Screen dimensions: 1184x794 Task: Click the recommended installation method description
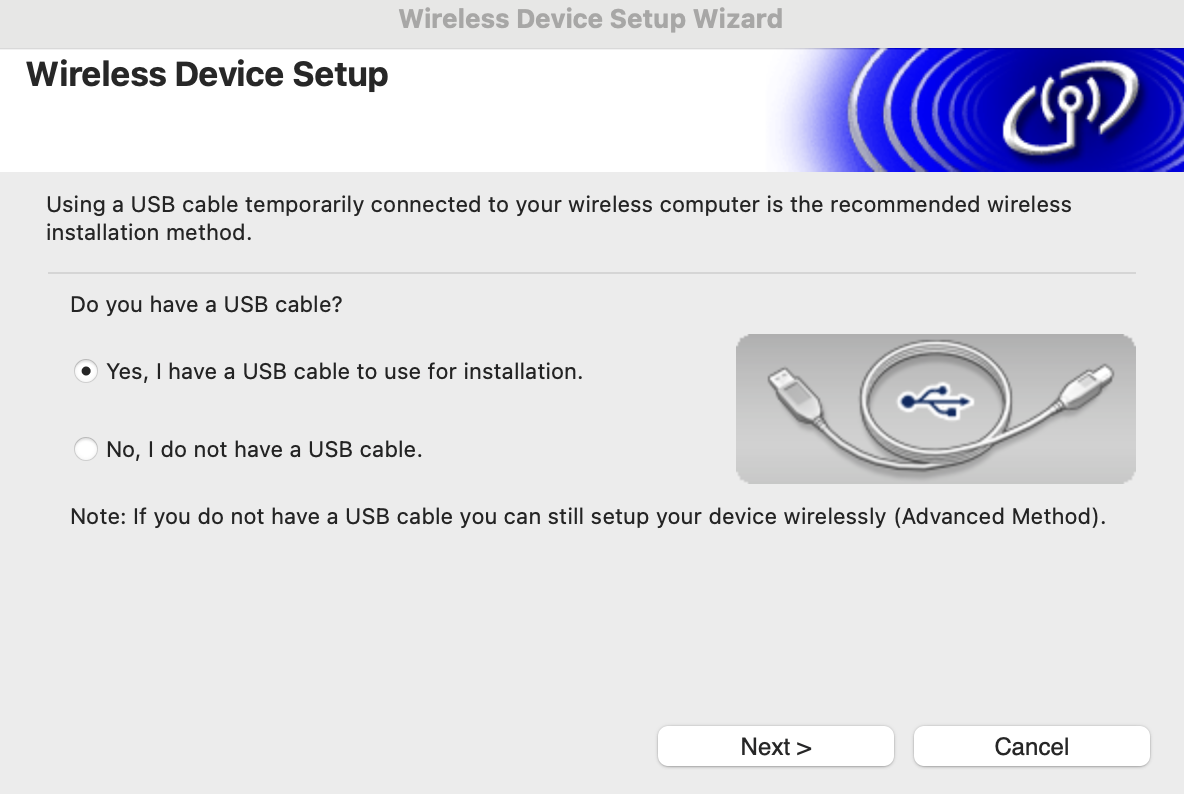pyautogui.click(x=558, y=218)
